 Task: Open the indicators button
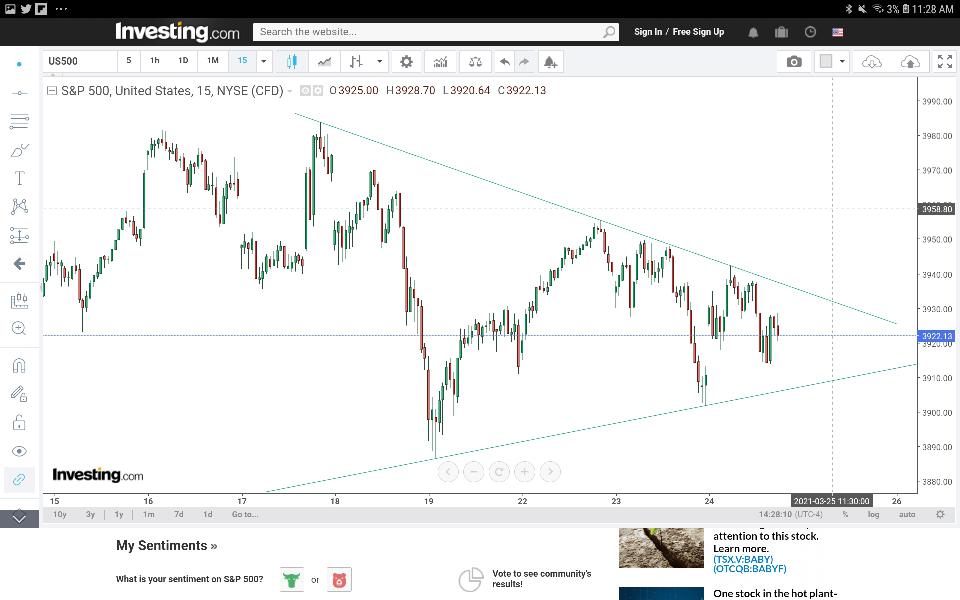(x=440, y=61)
